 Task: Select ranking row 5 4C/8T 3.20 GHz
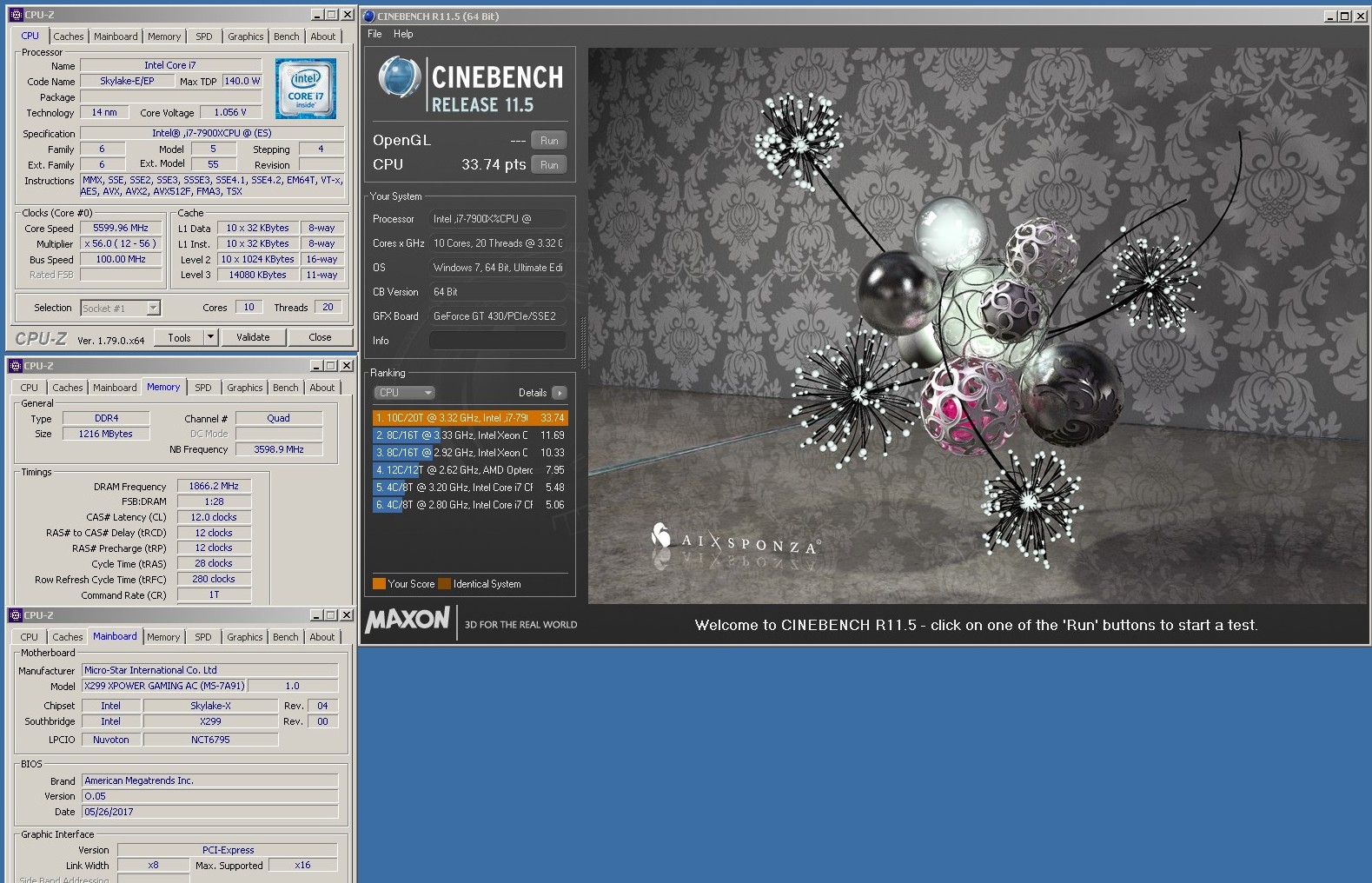[x=470, y=488]
